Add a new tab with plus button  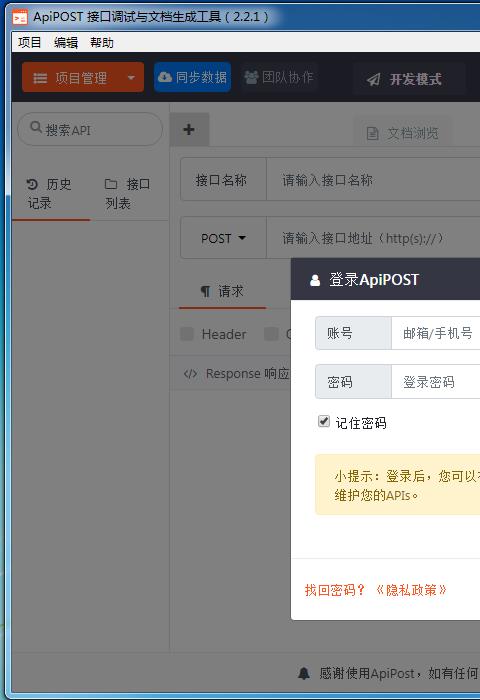point(189,129)
